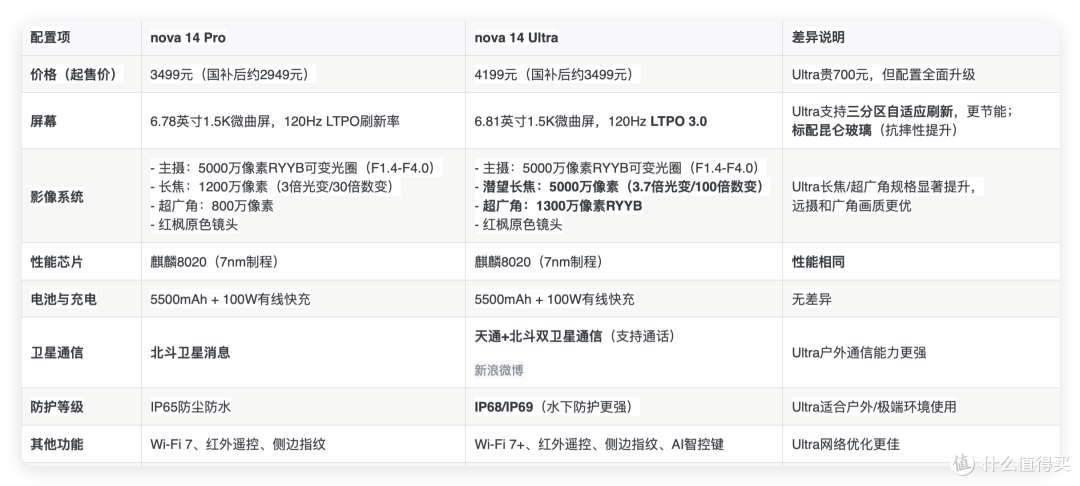1080x486 pixels.
Task: Select the 'IP65防尘防水' cell
Action: (191, 407)
